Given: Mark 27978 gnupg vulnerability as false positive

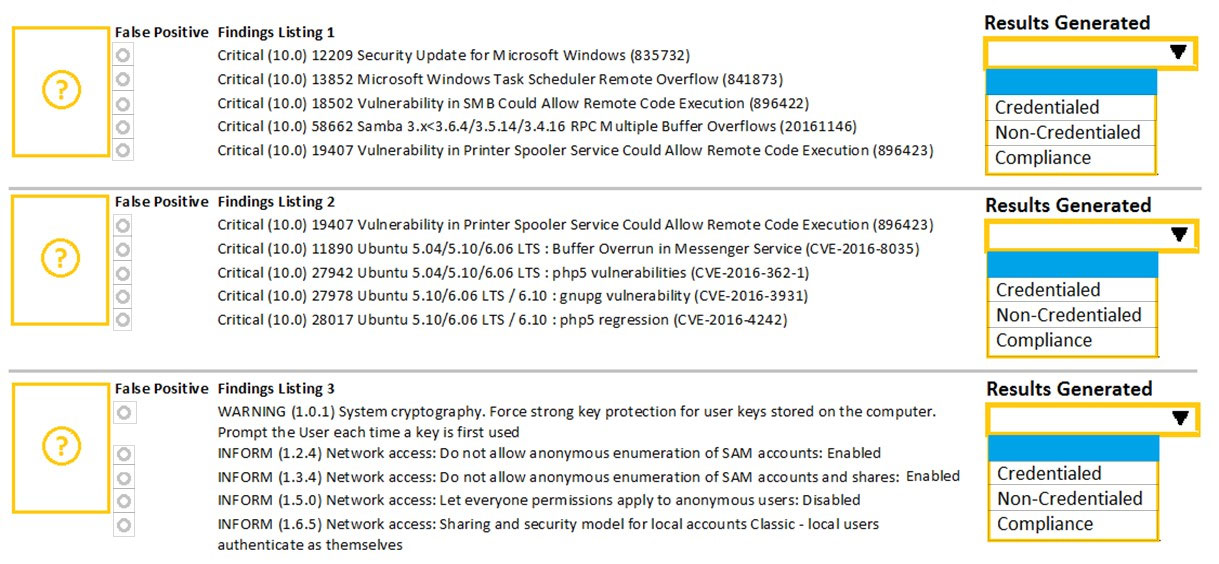Looking at the screenshot, I should point(123,296).
